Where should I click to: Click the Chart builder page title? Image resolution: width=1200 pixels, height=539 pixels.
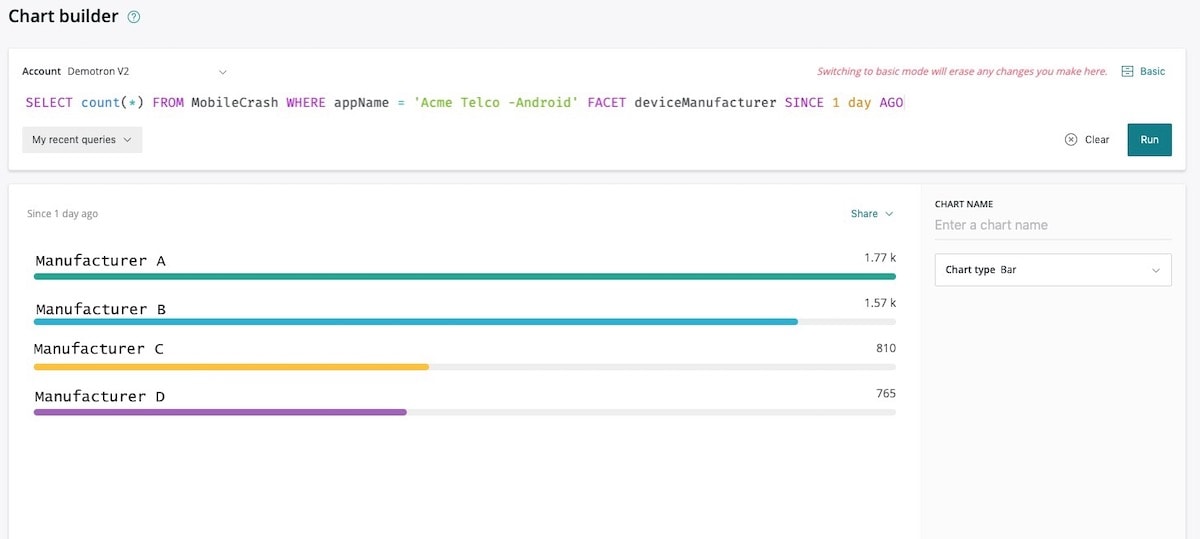coord(63,16)
